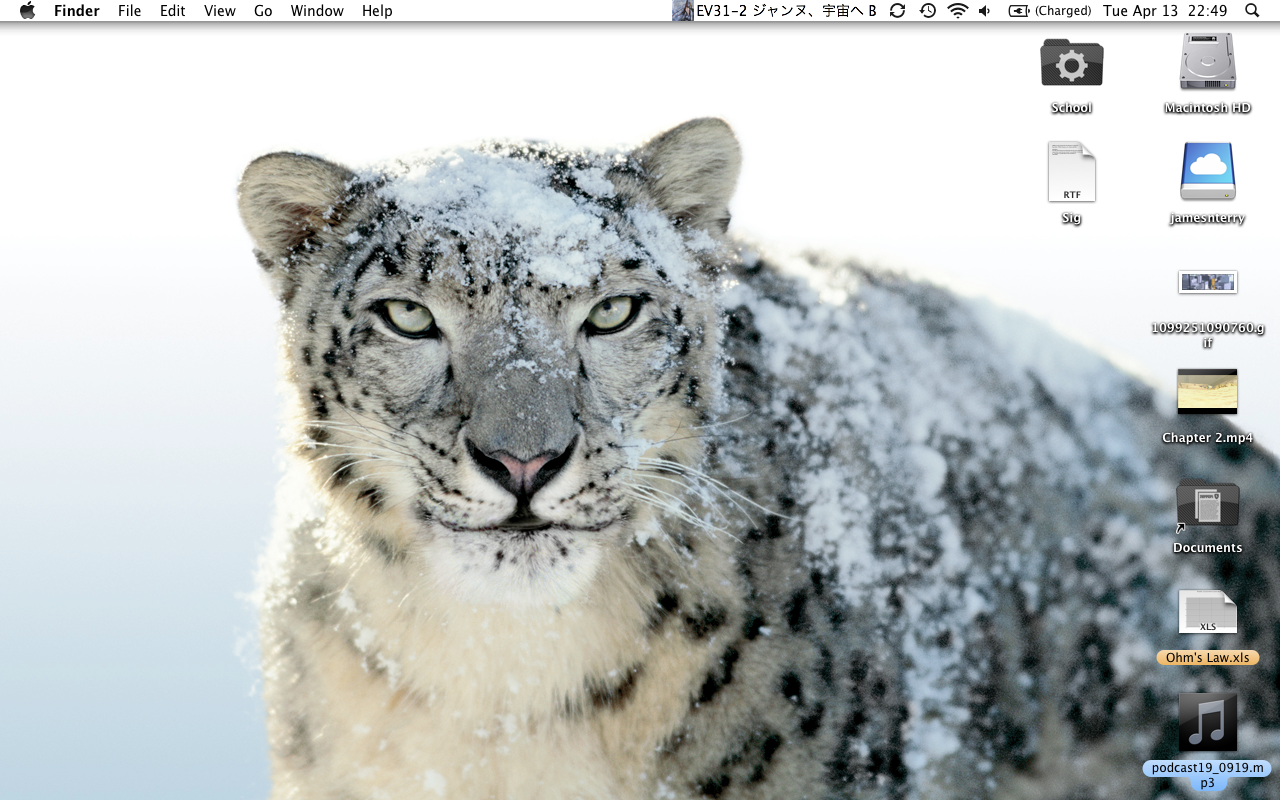
Task: Select the Sig RTF document icon
Action: (1072, 172)
